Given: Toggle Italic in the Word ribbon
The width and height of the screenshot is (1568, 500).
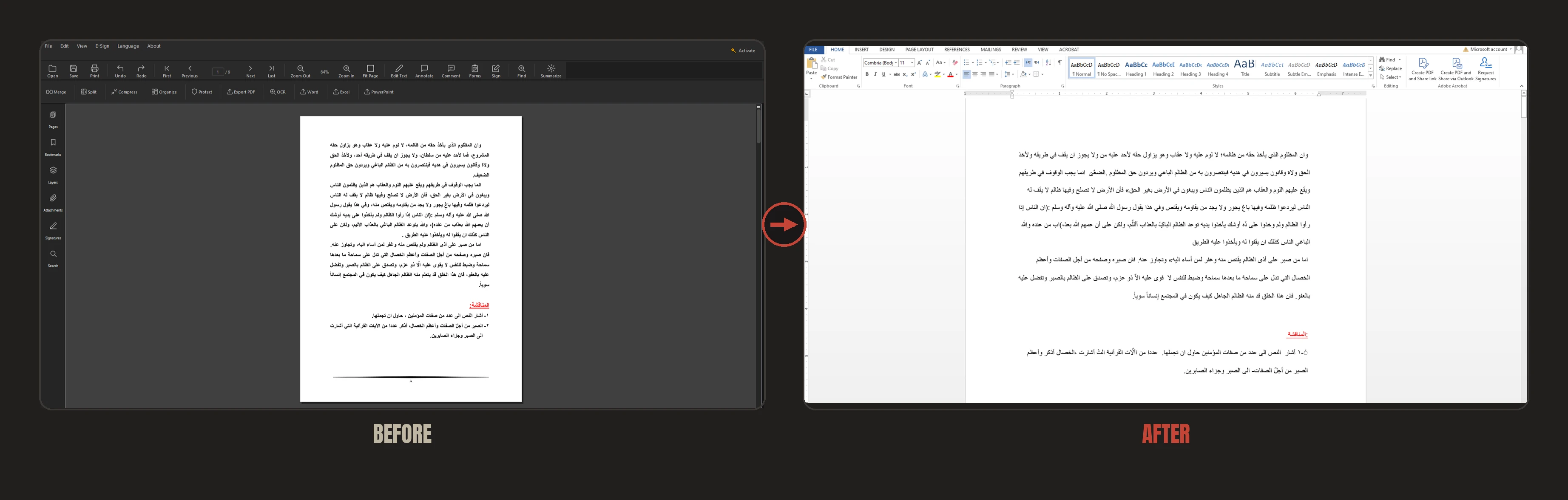Looking at the screenshot, I should pyautogui.click(x=875, y=74).
